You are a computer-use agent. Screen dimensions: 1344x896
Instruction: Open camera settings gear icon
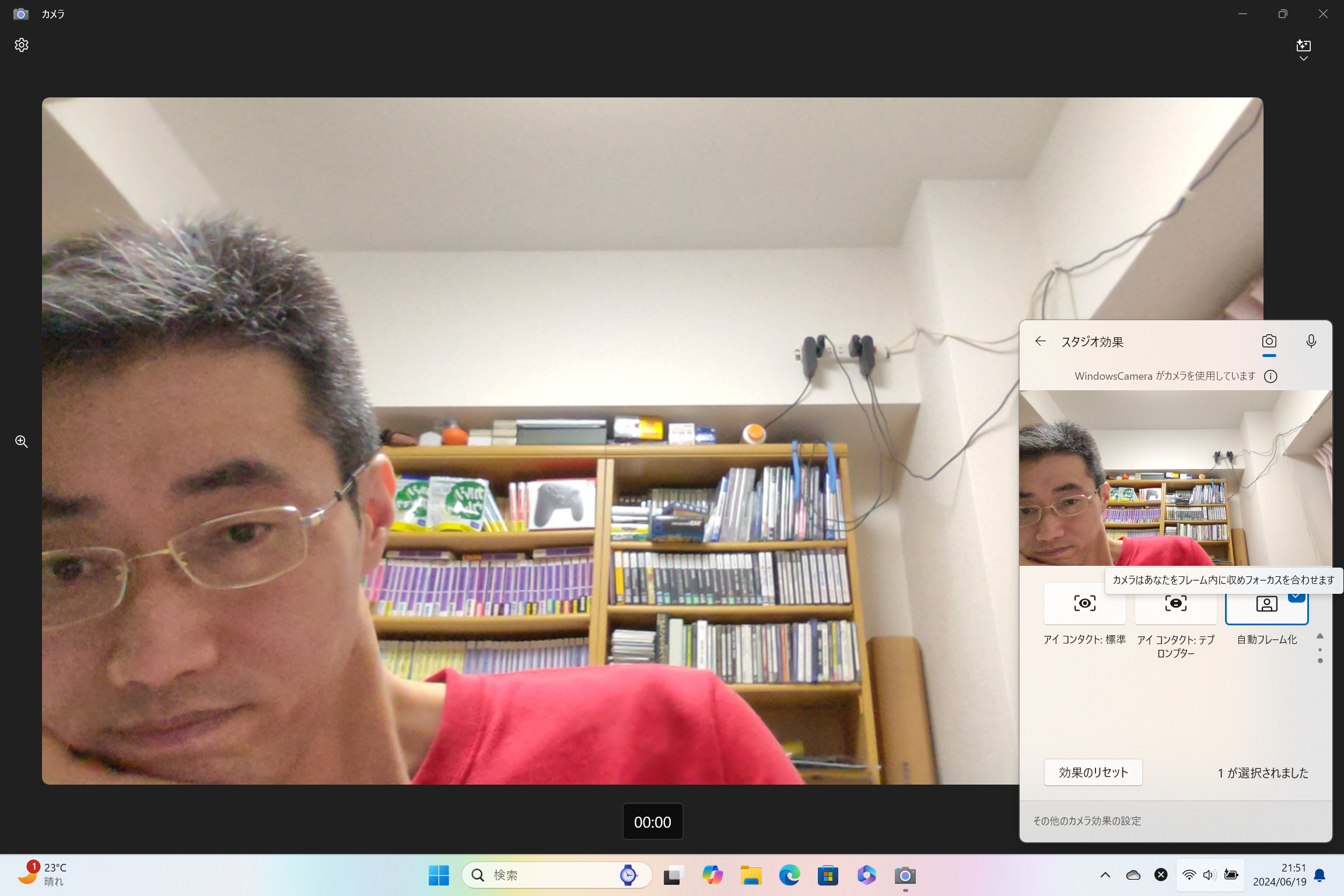(x=22, y=45)
